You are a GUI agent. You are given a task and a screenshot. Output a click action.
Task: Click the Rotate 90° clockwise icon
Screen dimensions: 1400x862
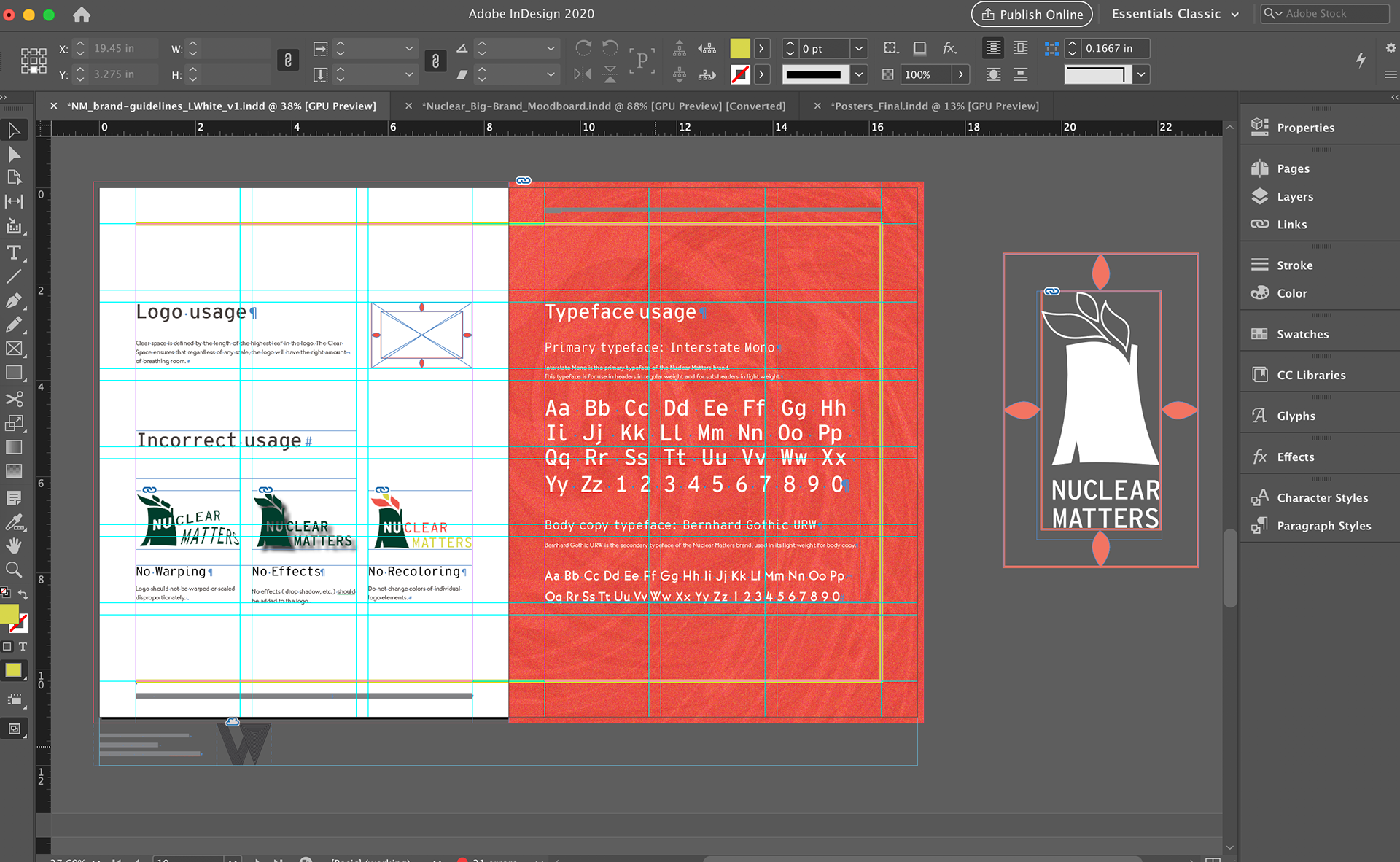pyautogui.click(x=583, y=48)
